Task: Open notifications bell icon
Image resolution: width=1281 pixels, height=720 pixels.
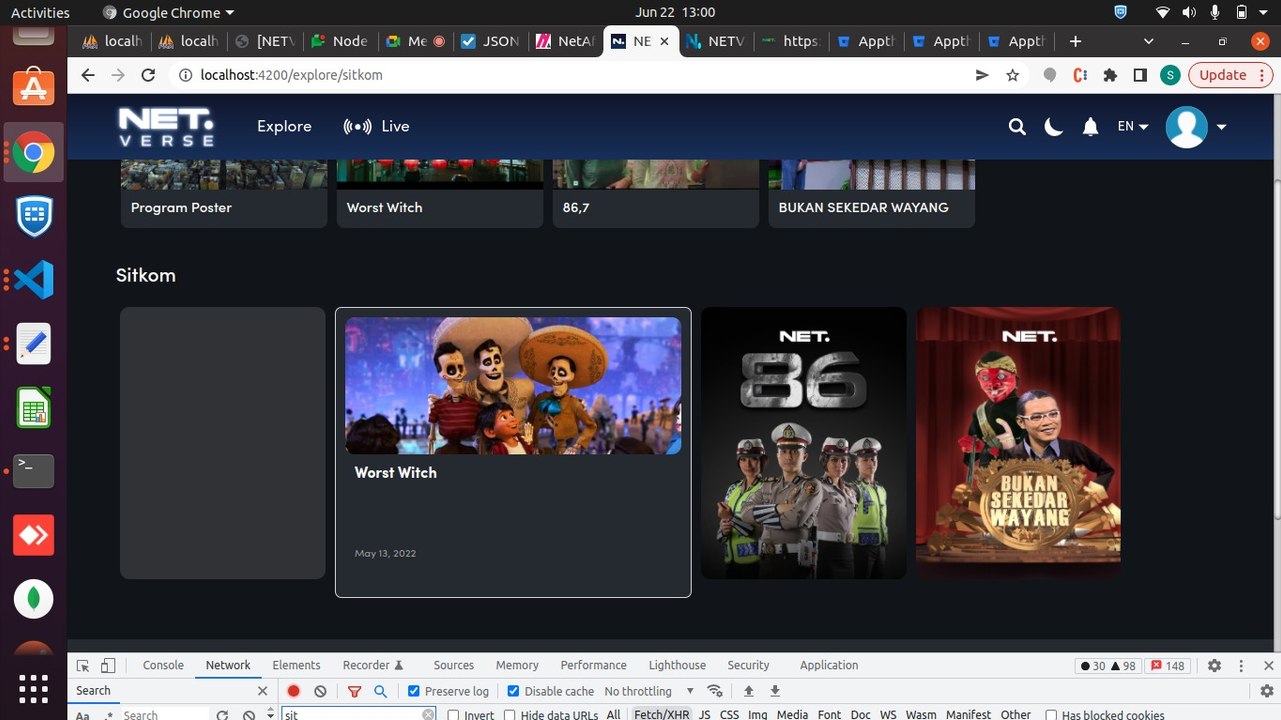Action: pyautogui.click(x=1091, y=127)
